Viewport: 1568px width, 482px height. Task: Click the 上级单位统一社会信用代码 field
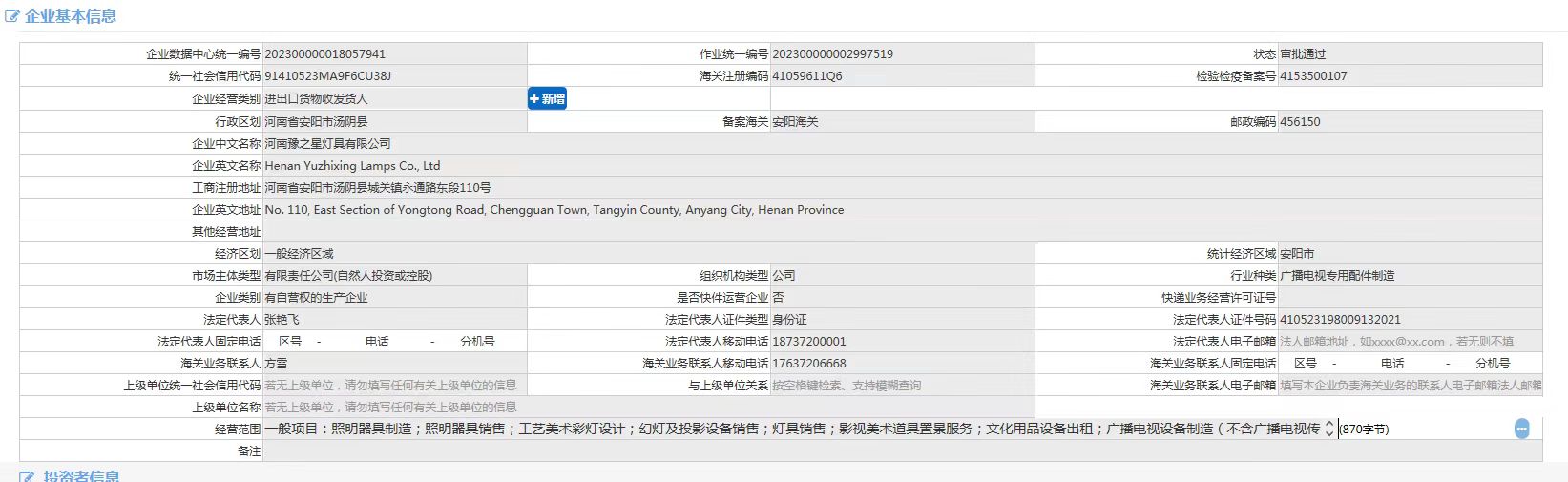395,386
